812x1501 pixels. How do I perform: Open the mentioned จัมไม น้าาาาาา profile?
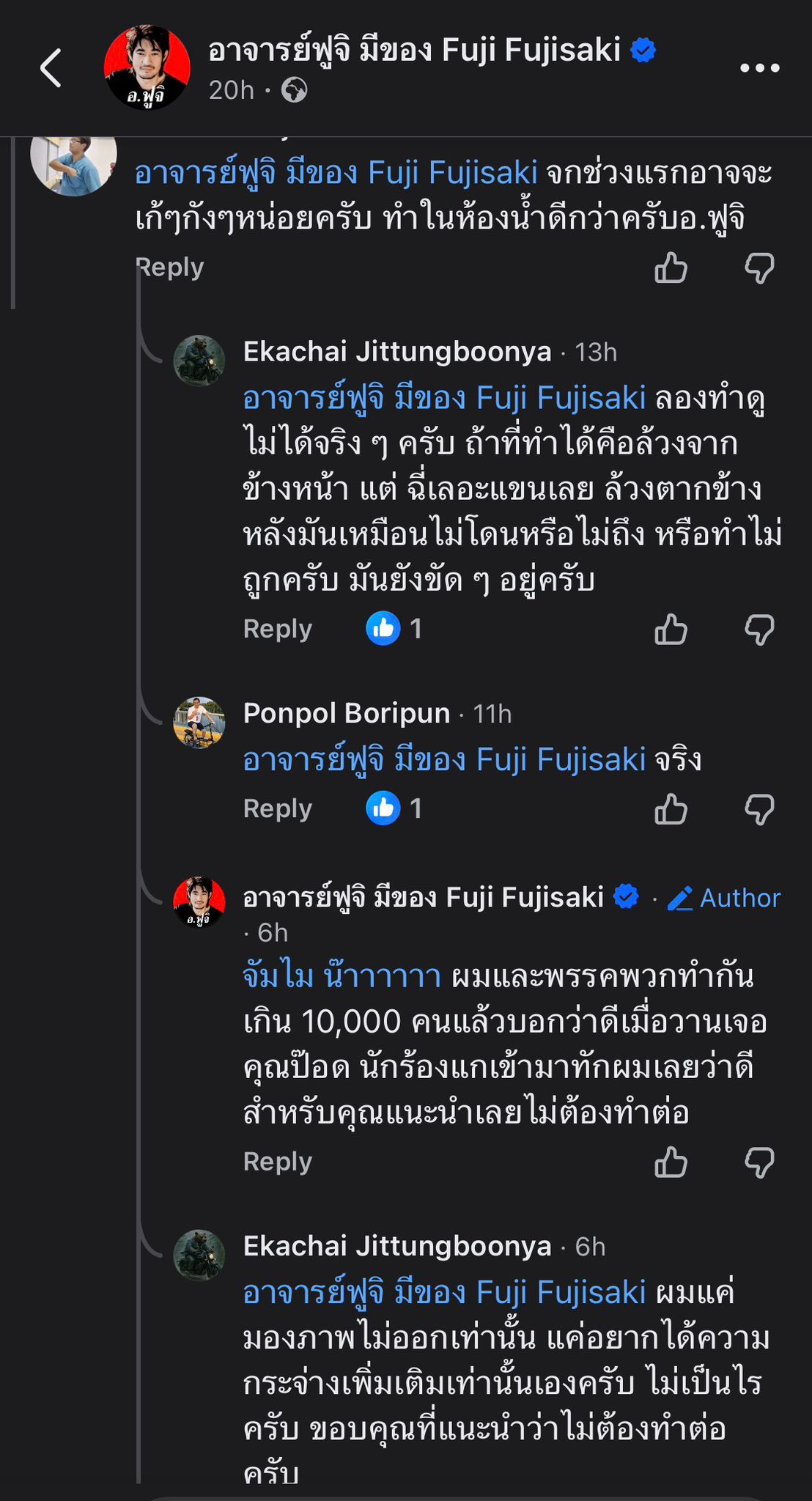coord(342,976)
